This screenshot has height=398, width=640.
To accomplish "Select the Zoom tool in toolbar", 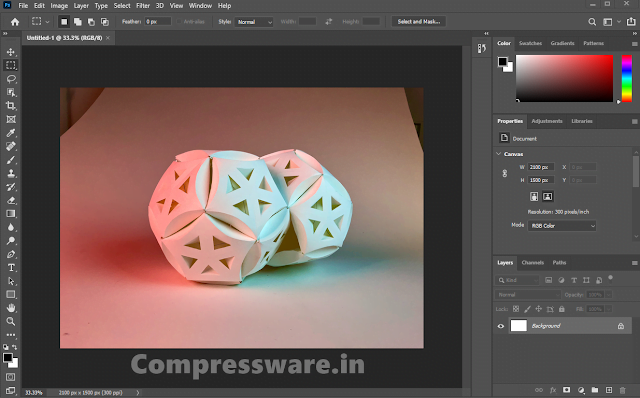I will point(11,321).
